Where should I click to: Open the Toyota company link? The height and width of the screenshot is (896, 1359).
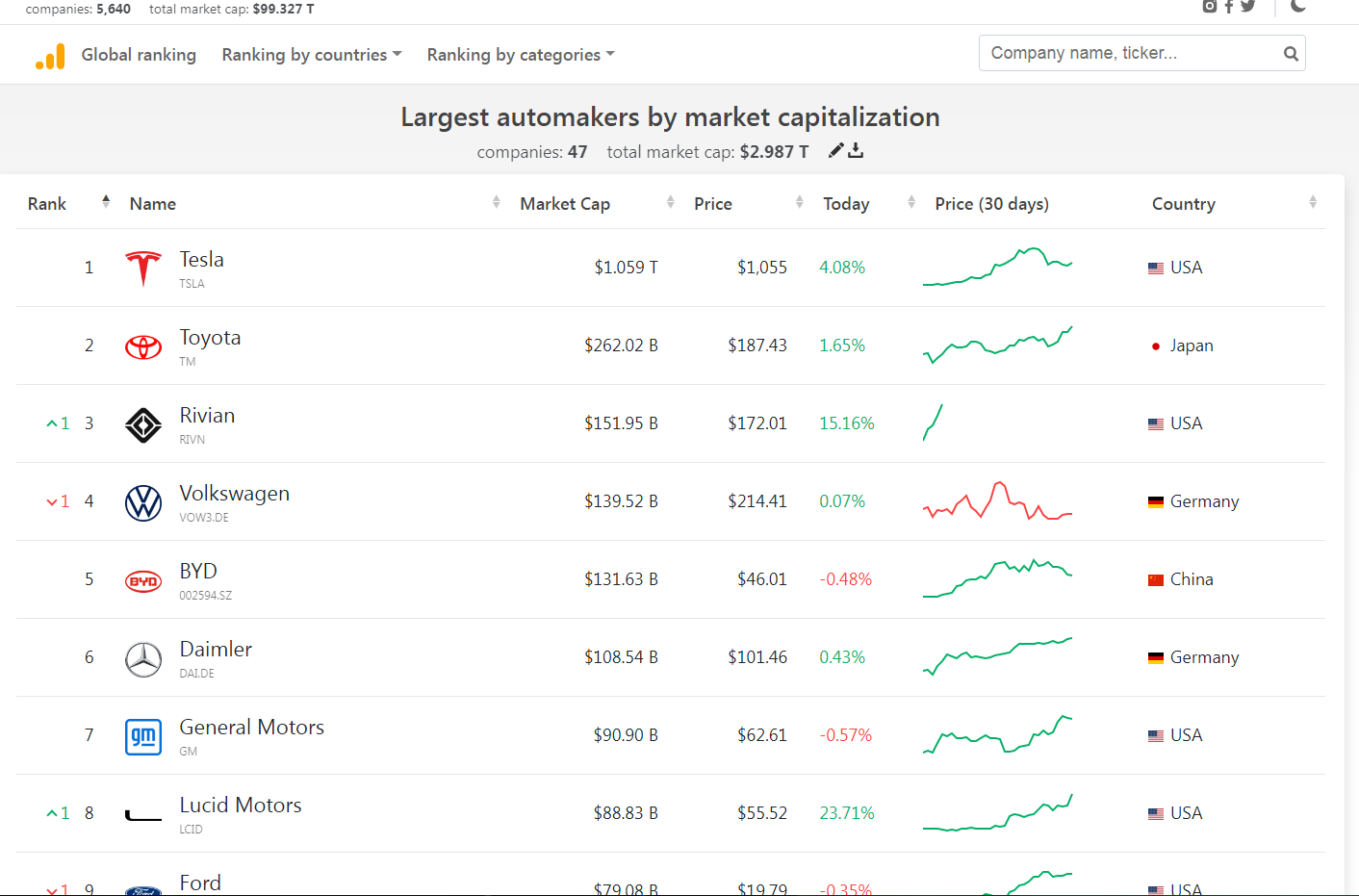(210, 338)
